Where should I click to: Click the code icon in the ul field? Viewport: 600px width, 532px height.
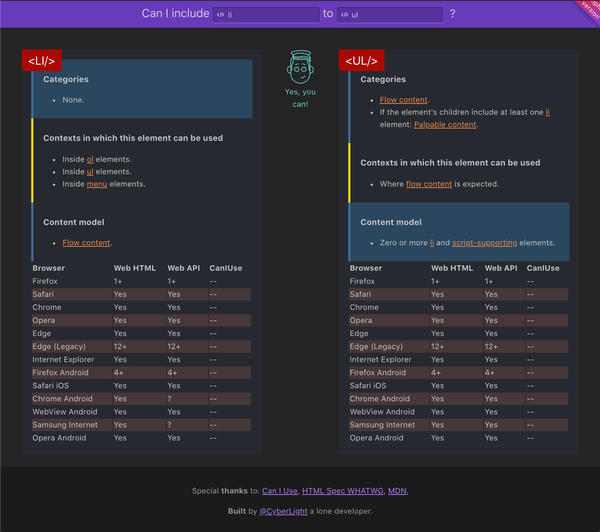tap(345, 15)
